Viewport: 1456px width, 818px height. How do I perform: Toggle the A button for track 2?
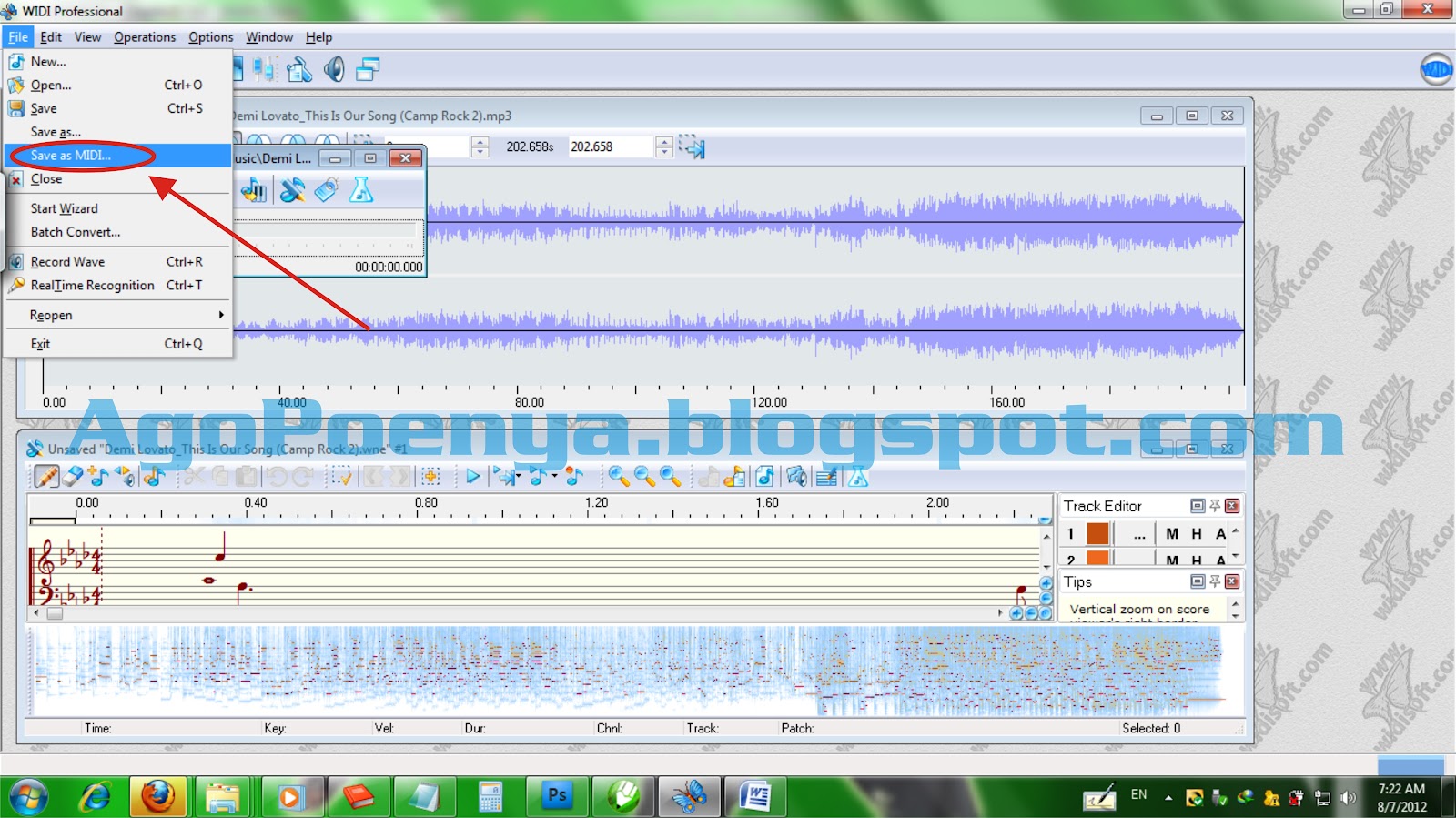coord(1220,560)
